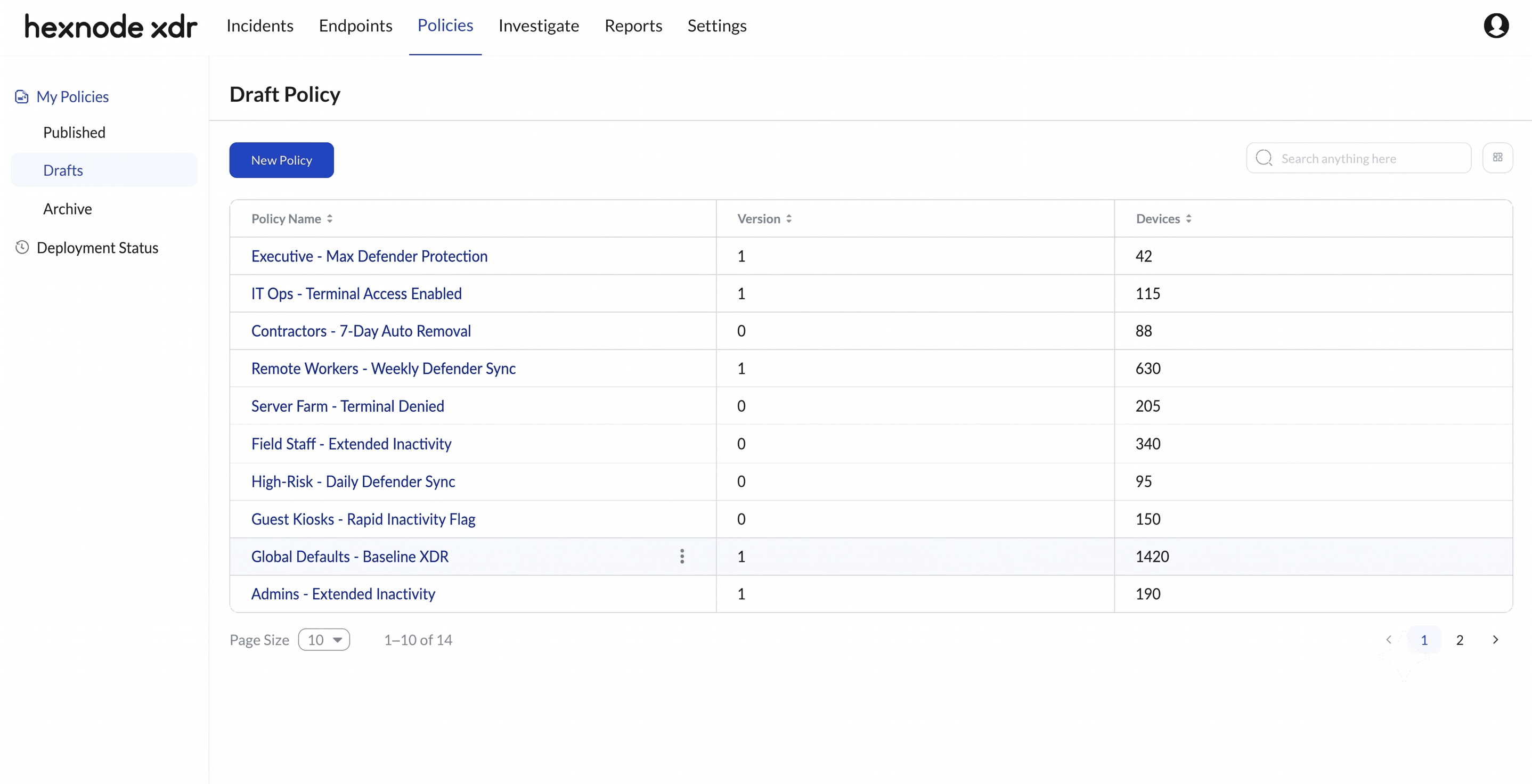Go to page 1
The width and height of the screenshot is (1532, 784).
pos(1424,640)
